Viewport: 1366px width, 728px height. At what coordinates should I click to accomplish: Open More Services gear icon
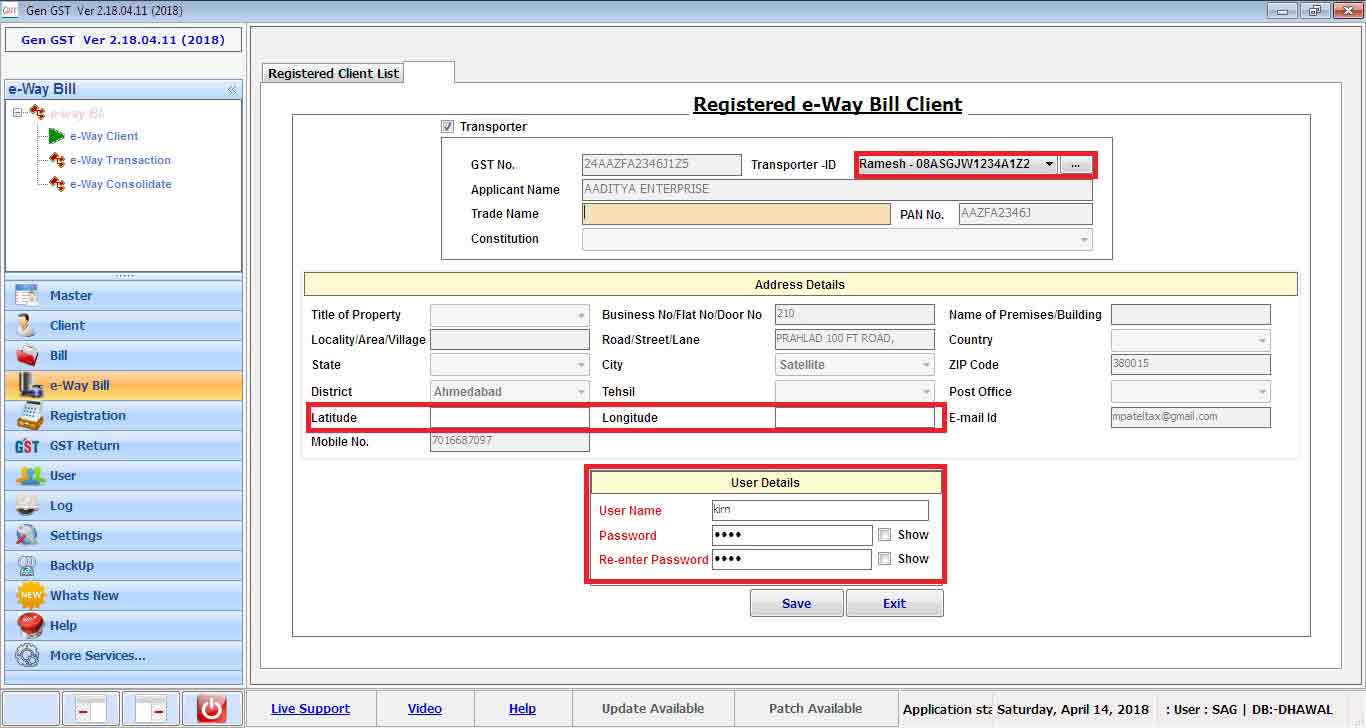pyautogui.click(x=27, y=656)
